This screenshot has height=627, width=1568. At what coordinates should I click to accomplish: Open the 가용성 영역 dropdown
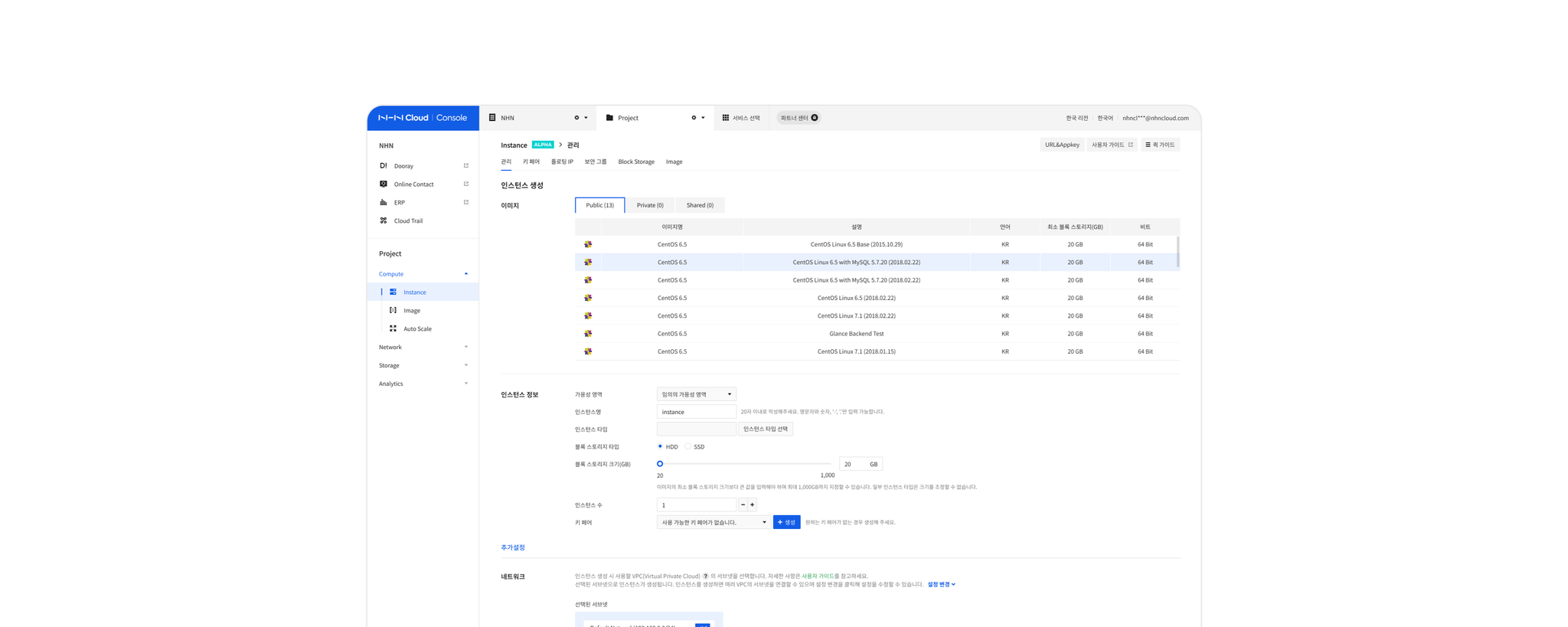click(696, 394)
